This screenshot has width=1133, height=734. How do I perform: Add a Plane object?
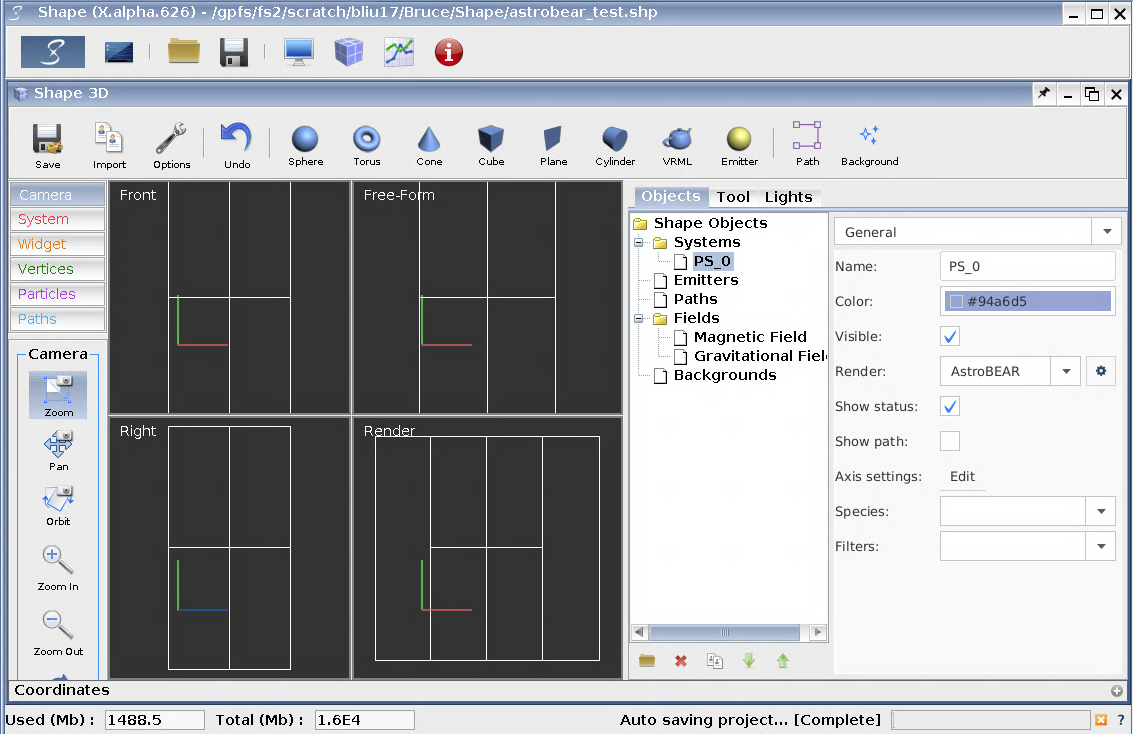(553, 145)
